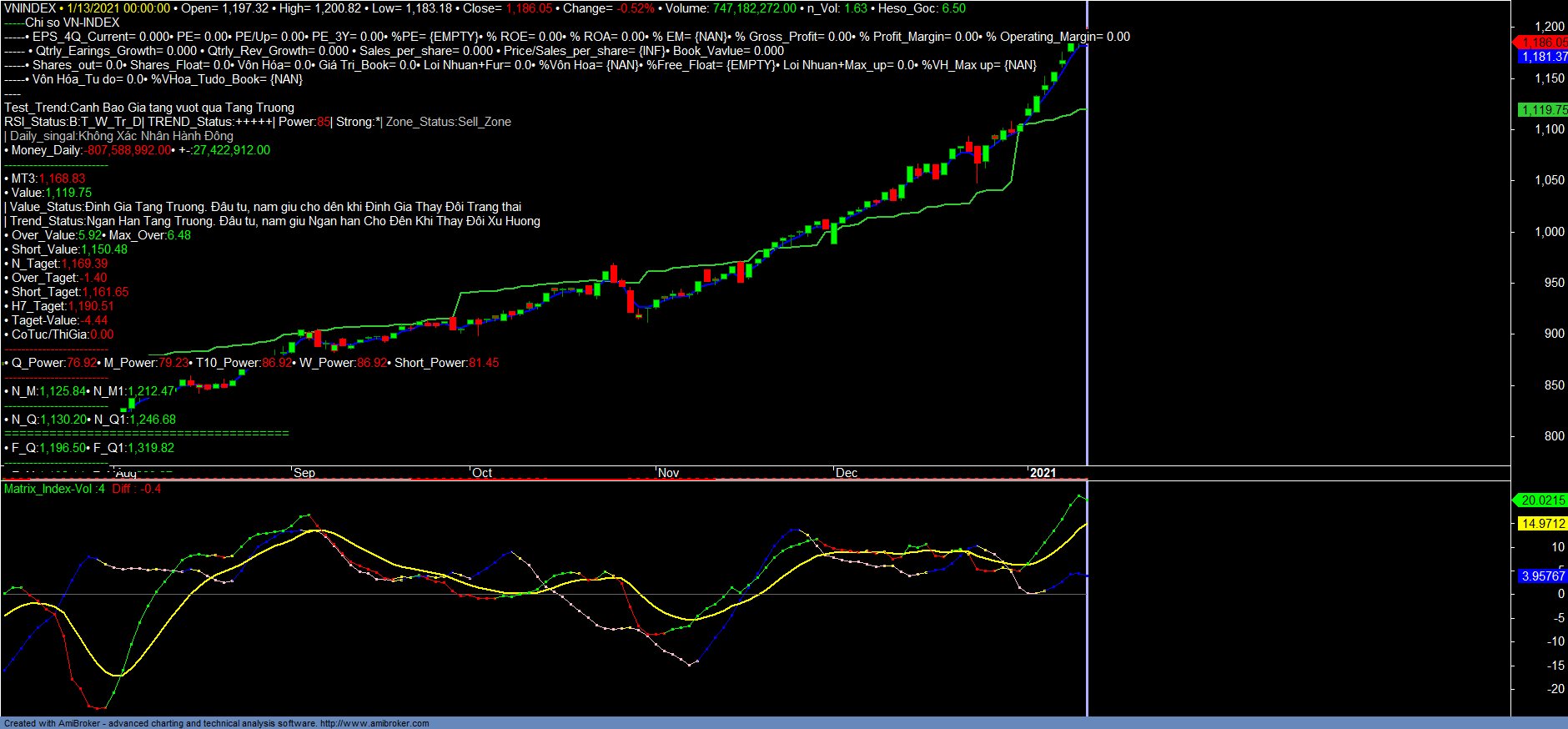Click the Zone_Status Sell_Zone text
The width and height of the screenshot is (1568, 729).
449,122
